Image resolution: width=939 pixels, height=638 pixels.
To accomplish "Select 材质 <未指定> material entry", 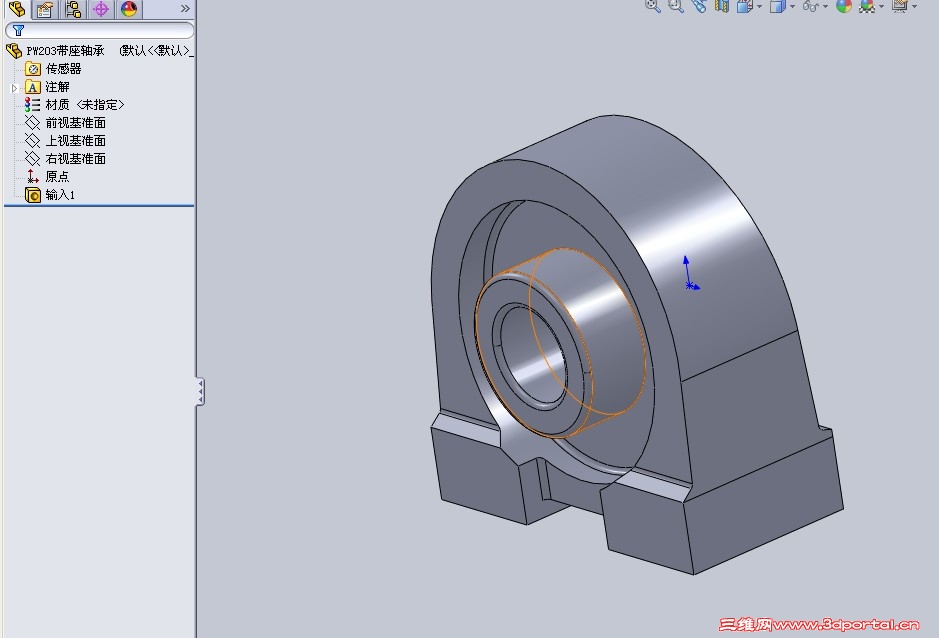I will (x=74, y=105).
